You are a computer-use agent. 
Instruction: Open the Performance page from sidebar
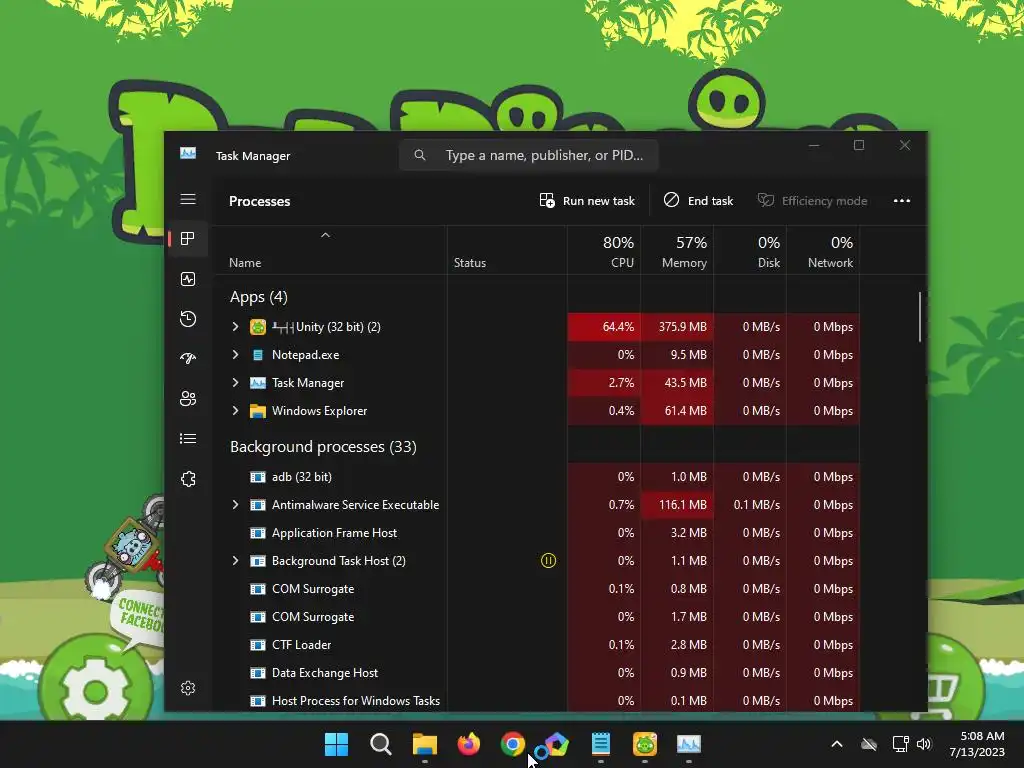point(188,280)
